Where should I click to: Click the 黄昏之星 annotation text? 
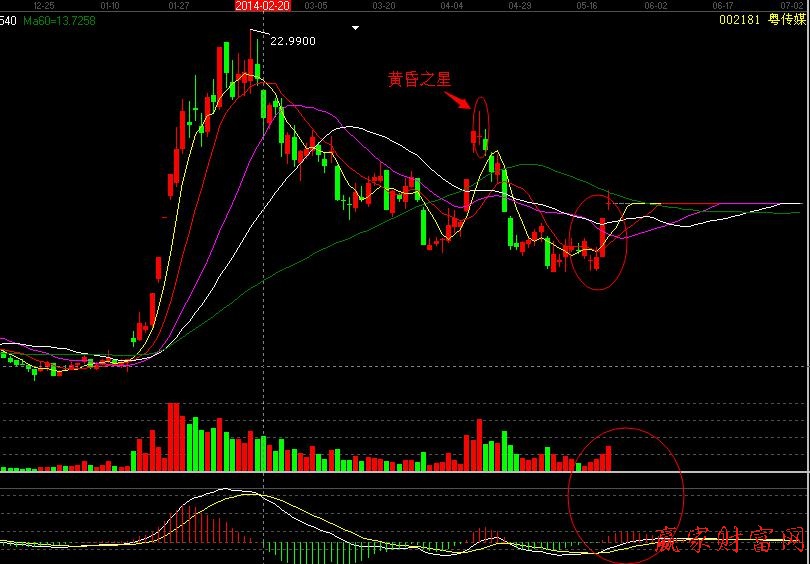click(x=422, y=78)
